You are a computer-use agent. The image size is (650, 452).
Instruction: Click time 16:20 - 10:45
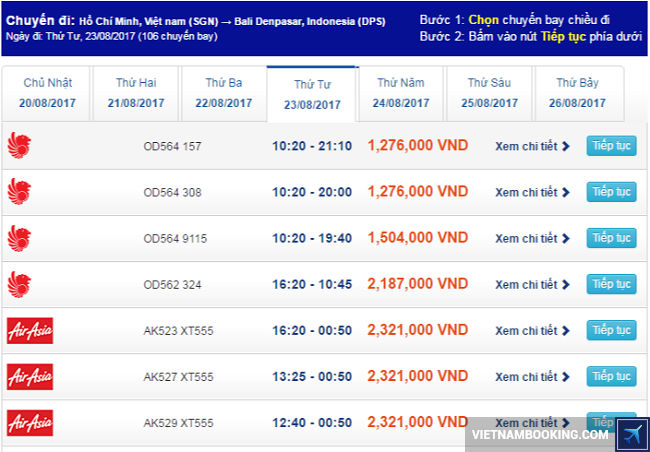pyautogui.click(x=312, y=284)
